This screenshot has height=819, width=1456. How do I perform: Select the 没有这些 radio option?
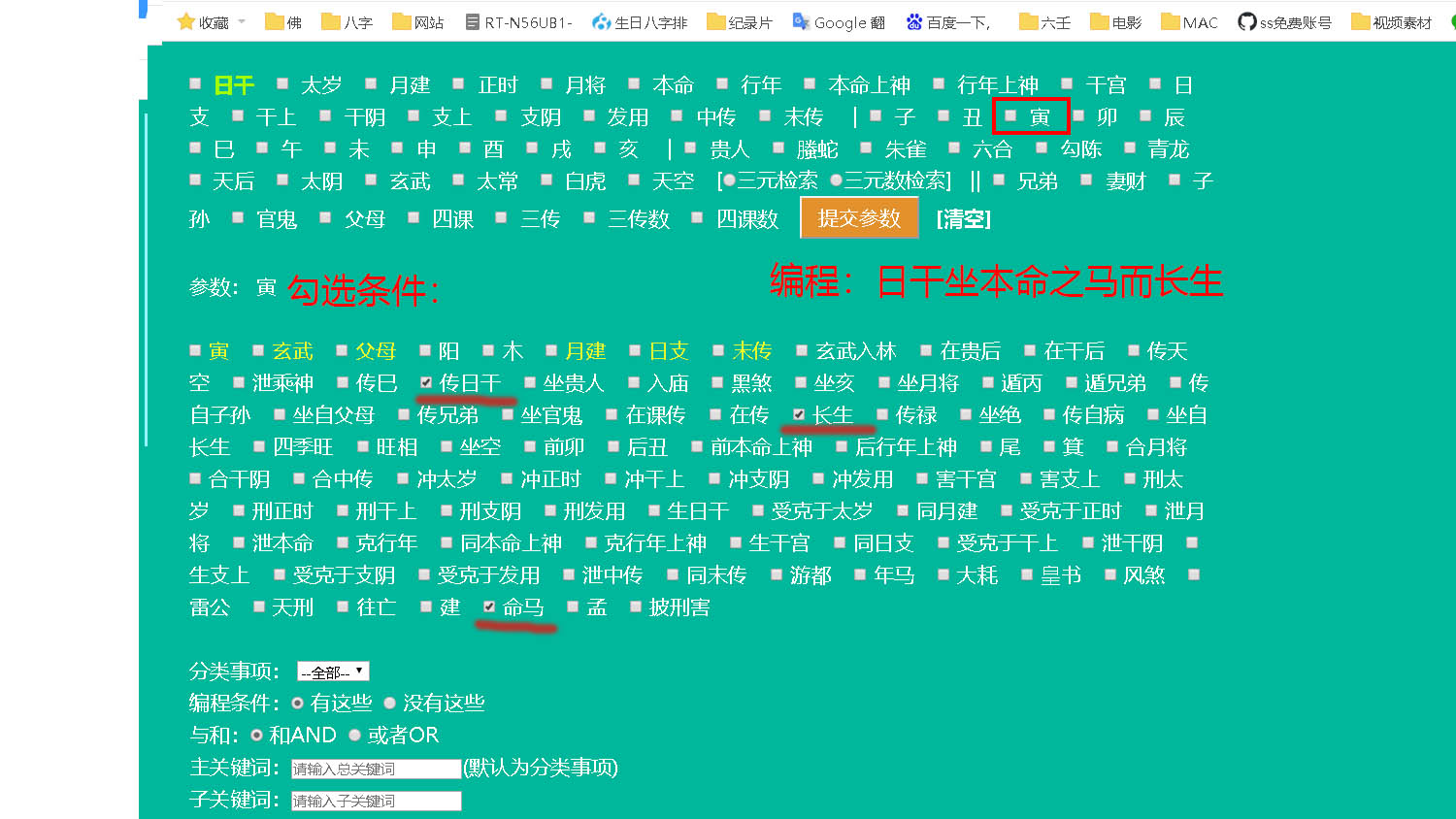pos(390,703)
